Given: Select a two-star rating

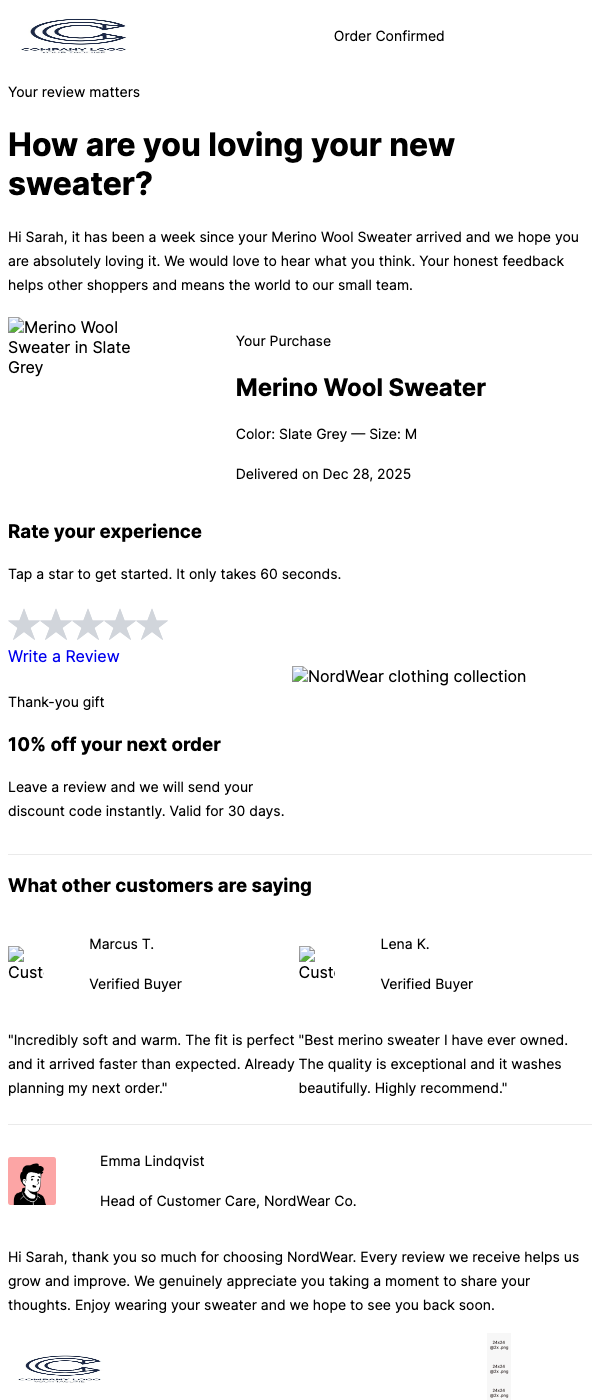Looking at the screenshot, I should tap(56, 624).
